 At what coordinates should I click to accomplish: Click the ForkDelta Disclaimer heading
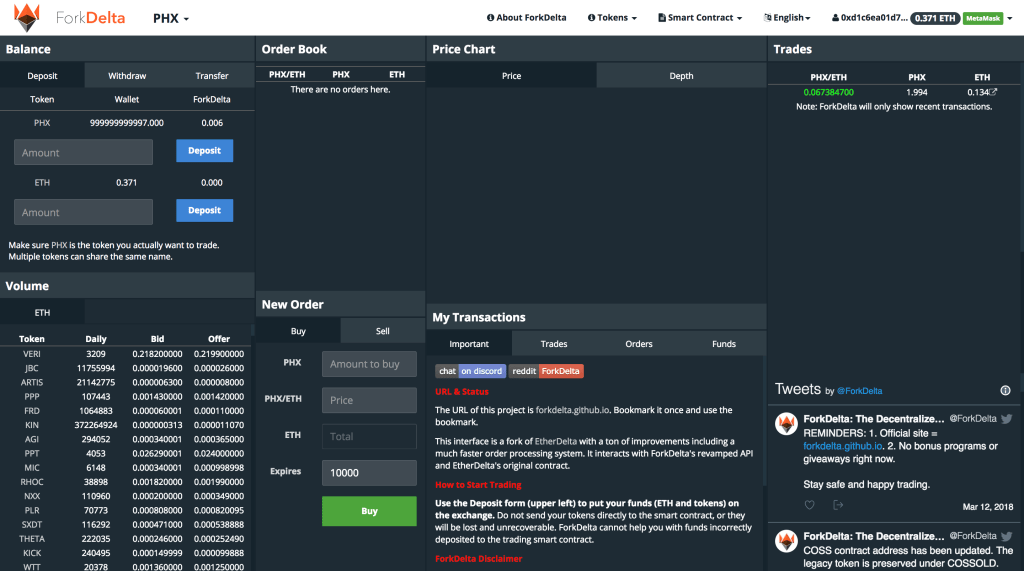479,559
